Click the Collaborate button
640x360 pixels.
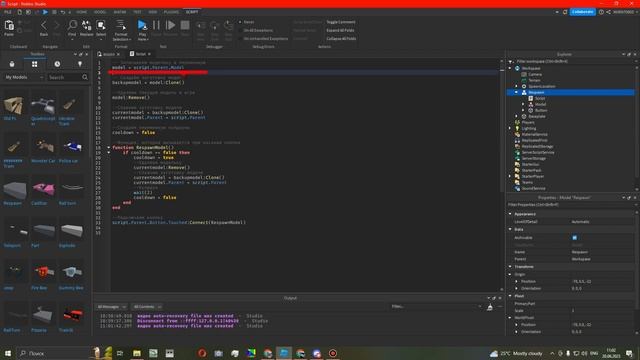coord(582,12)
